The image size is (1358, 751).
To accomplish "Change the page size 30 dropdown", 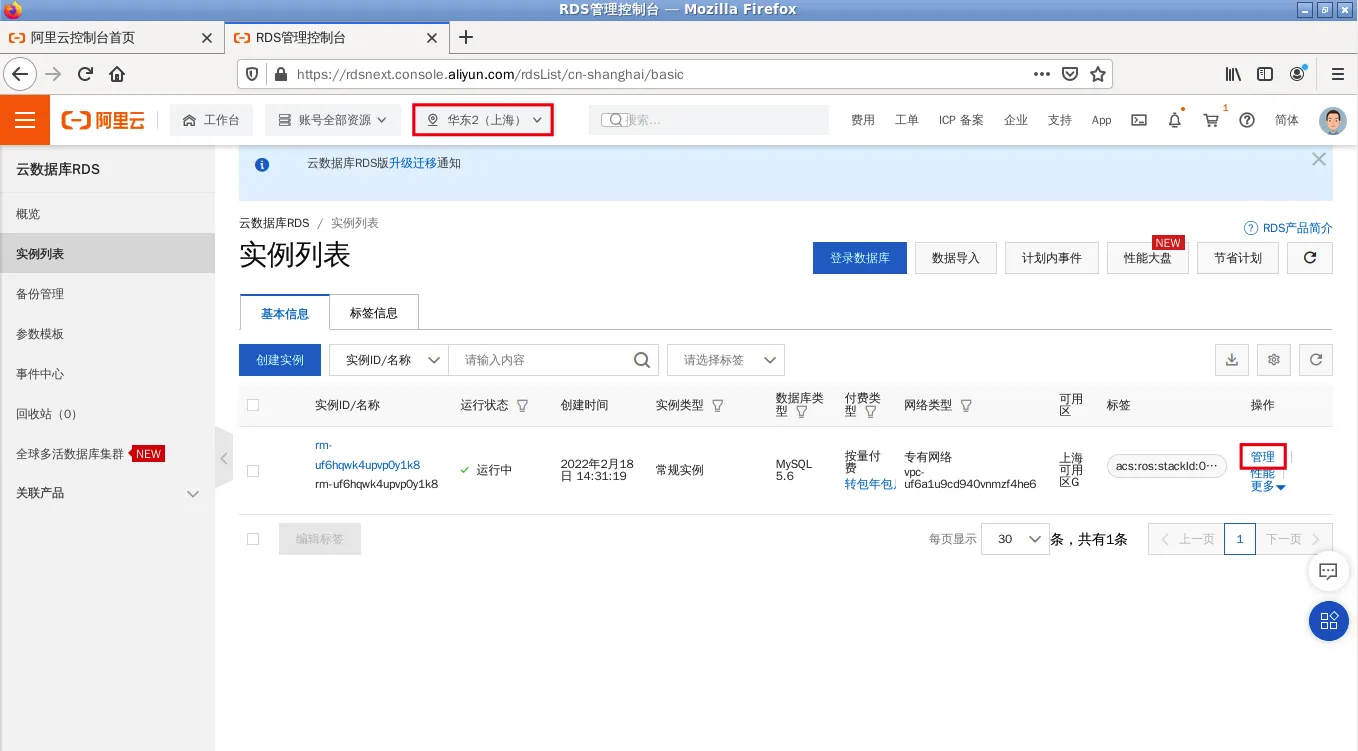I will tap(1015, 539).
